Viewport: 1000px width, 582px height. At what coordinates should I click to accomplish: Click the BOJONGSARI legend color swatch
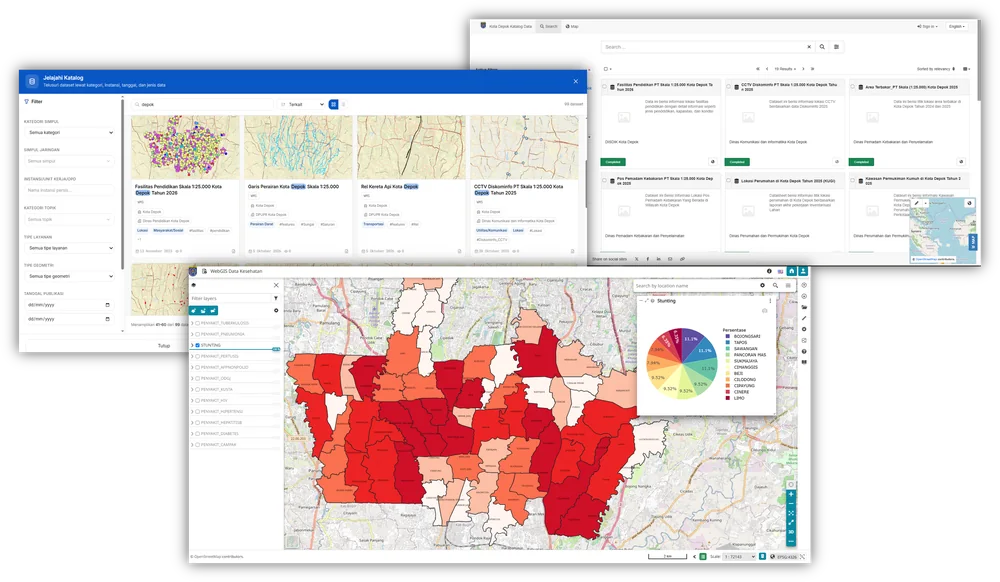(x=728, y=336)
